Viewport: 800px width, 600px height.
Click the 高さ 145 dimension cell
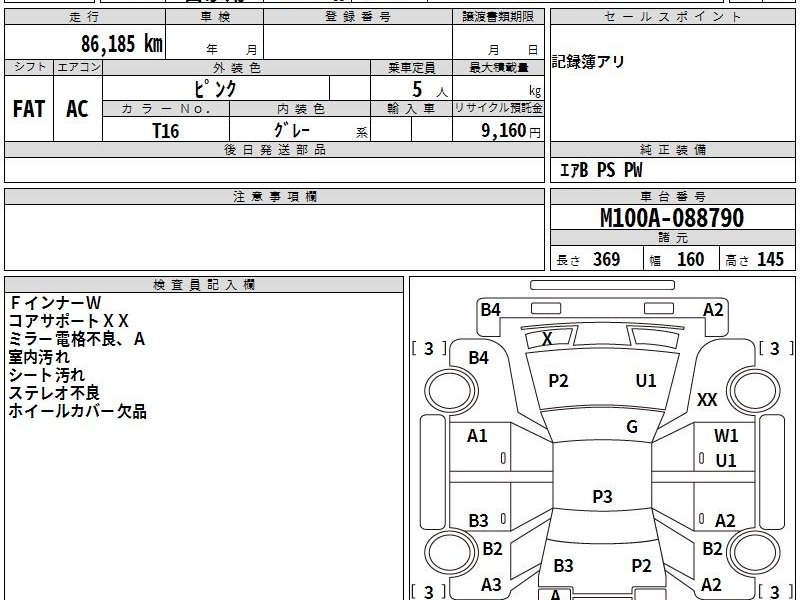pos(757,259)
